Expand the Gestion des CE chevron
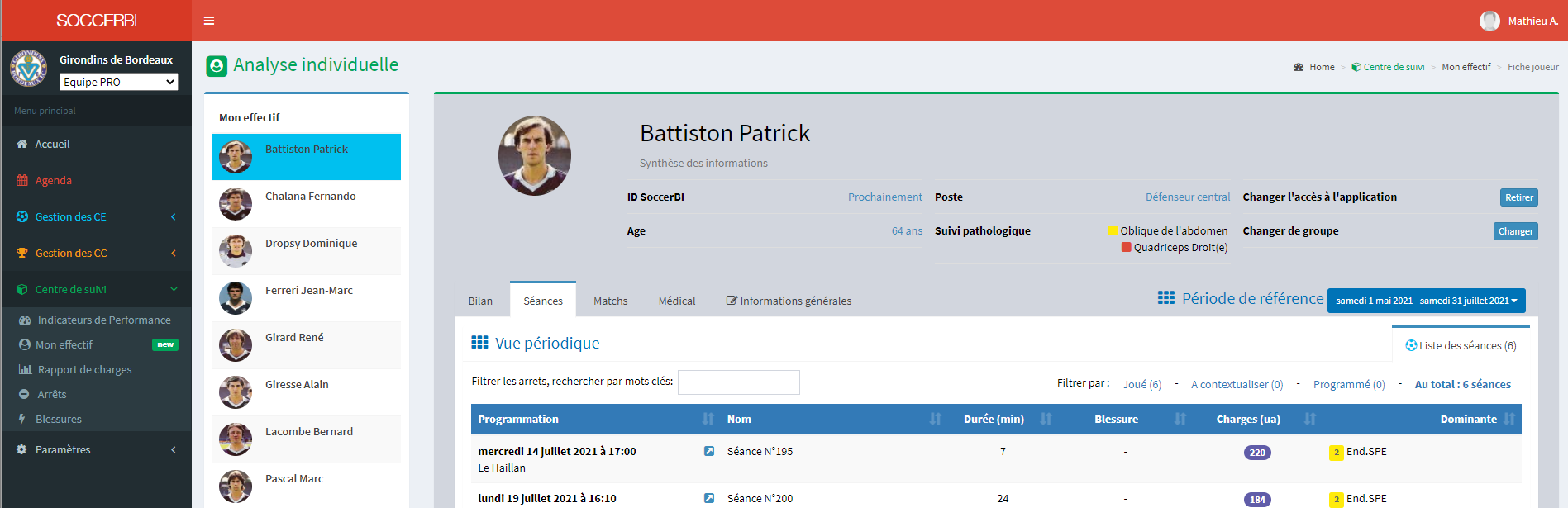Screen dimensions: 1568x508 174,216
